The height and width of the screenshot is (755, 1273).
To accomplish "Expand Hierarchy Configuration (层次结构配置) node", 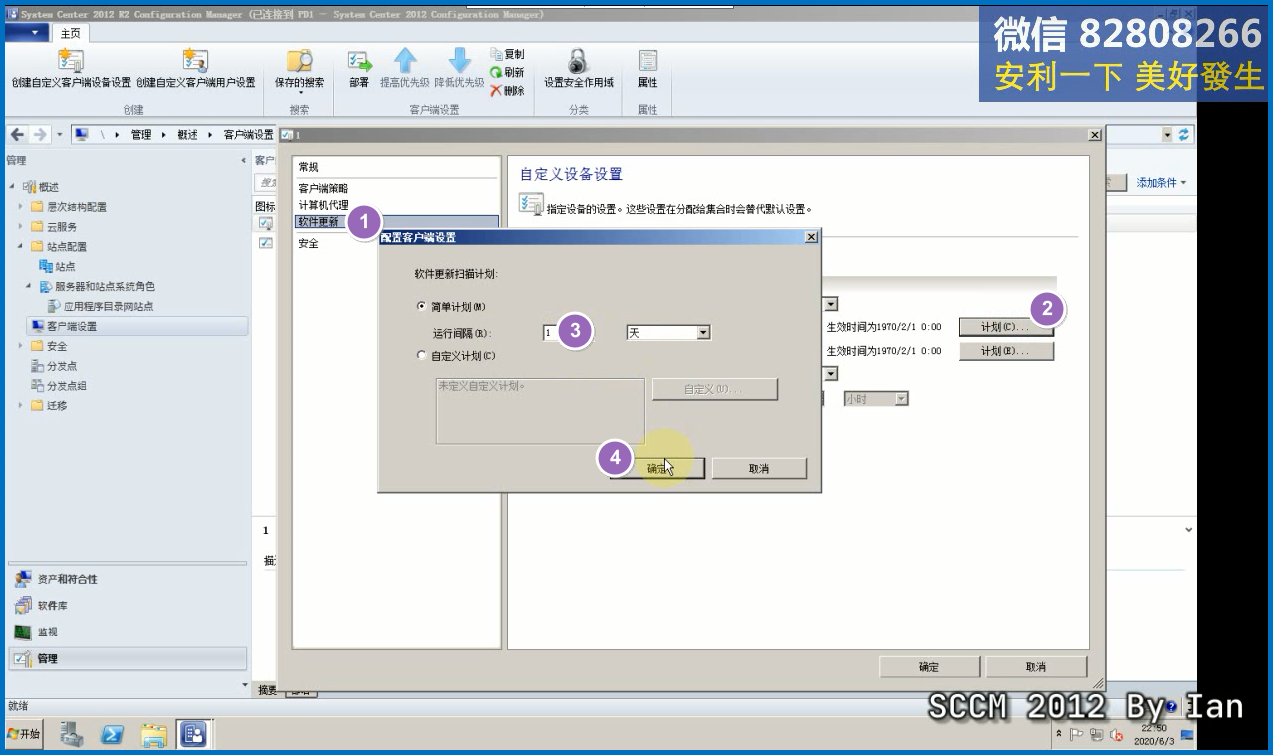I will (21, 207).
